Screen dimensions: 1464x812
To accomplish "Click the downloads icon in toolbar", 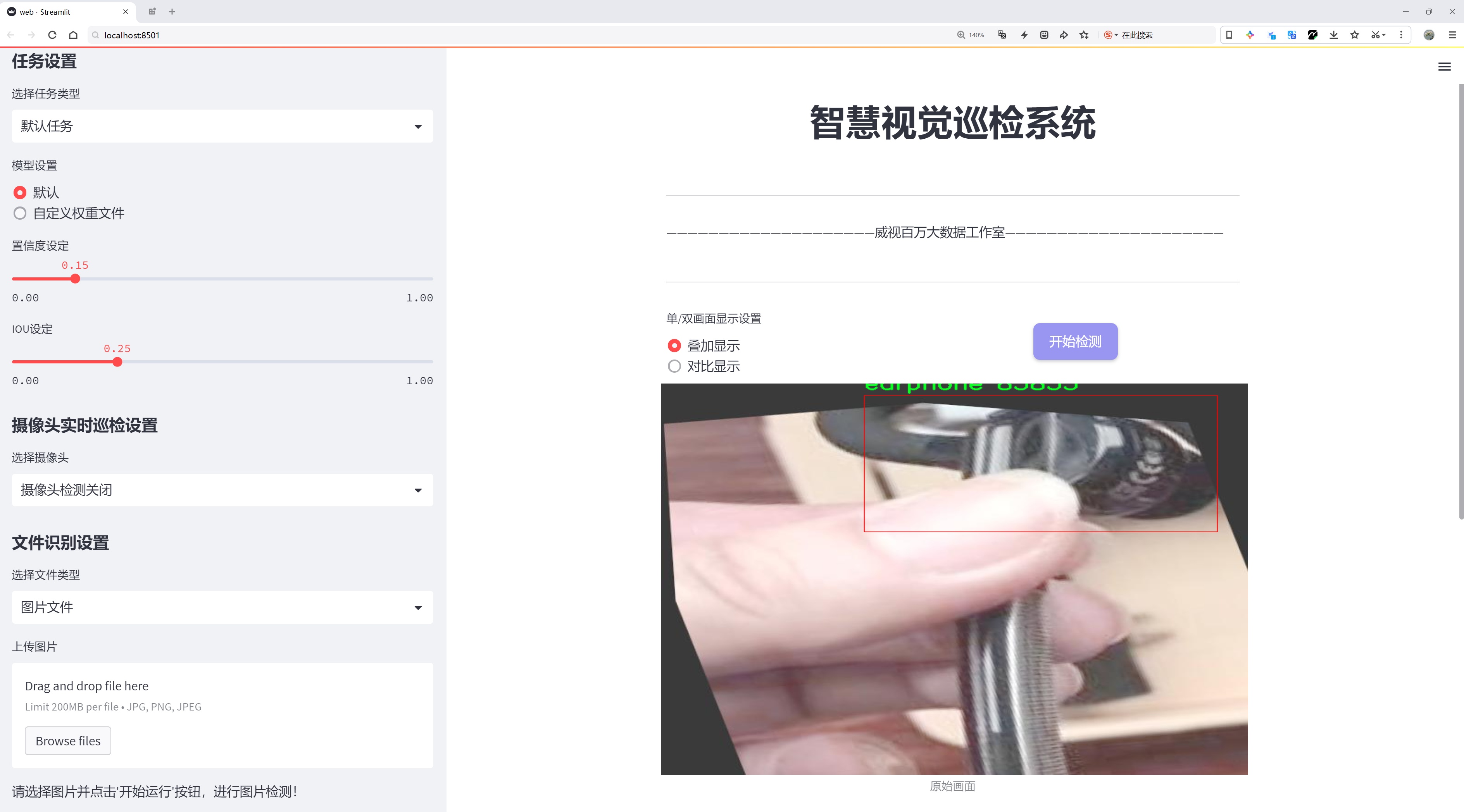I will [x=1333, y=35].
